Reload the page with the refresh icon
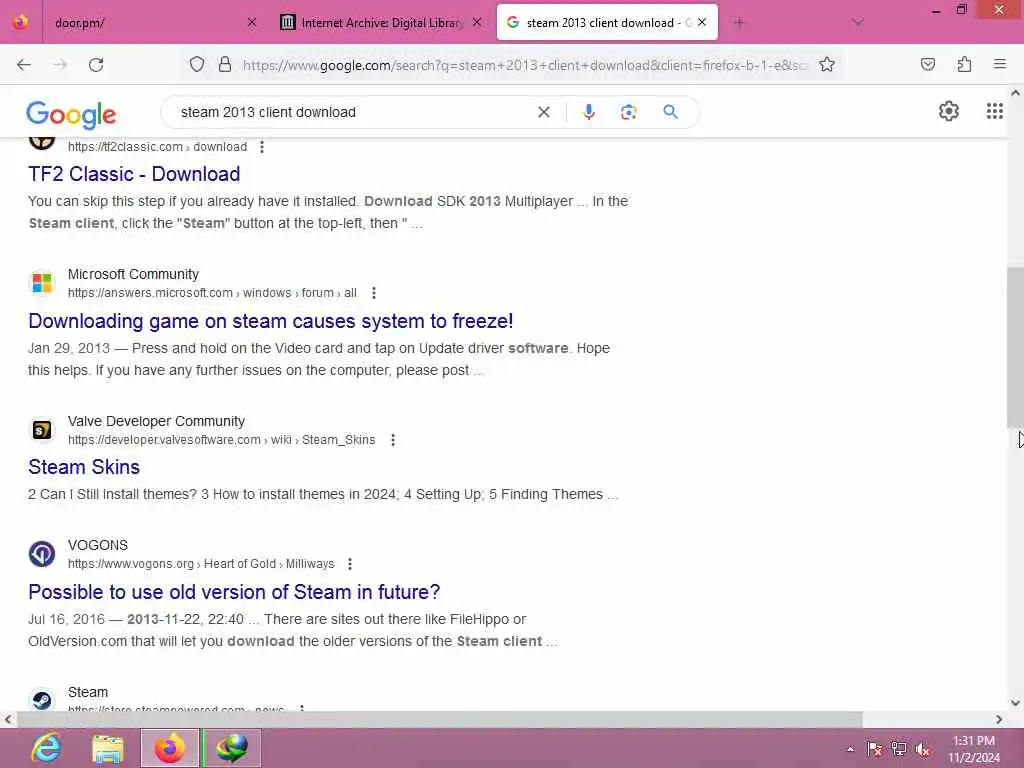Viewport: 1024px width, 768px height. (96, 65)
